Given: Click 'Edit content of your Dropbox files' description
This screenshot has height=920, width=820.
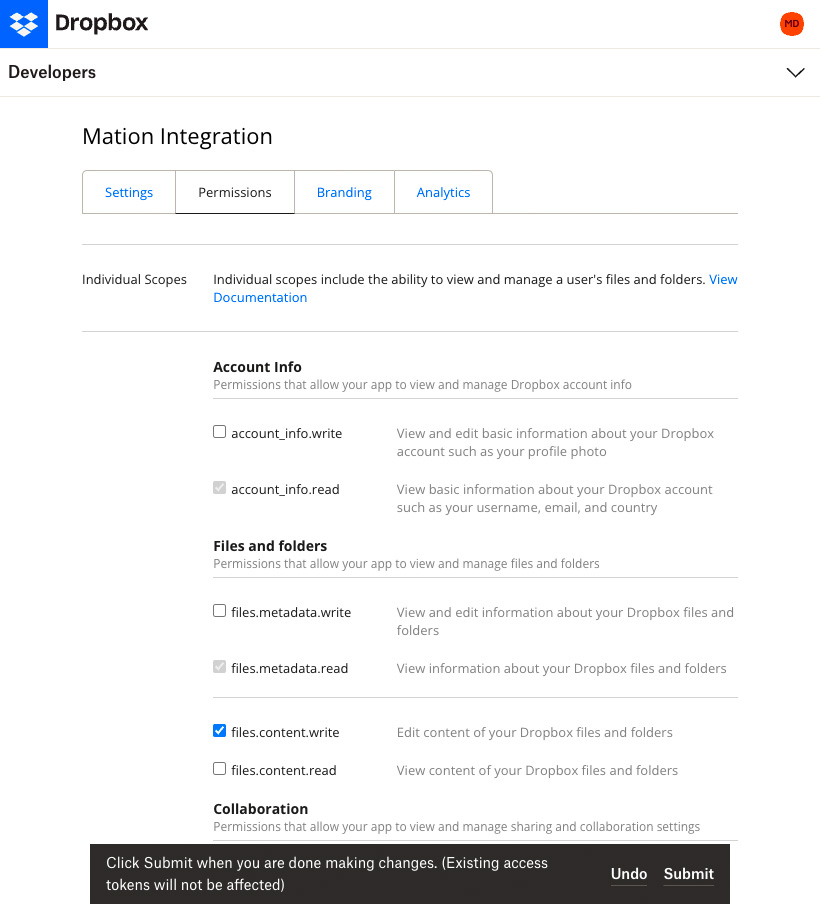Looking at the screenshot, I should coord(534,732).
